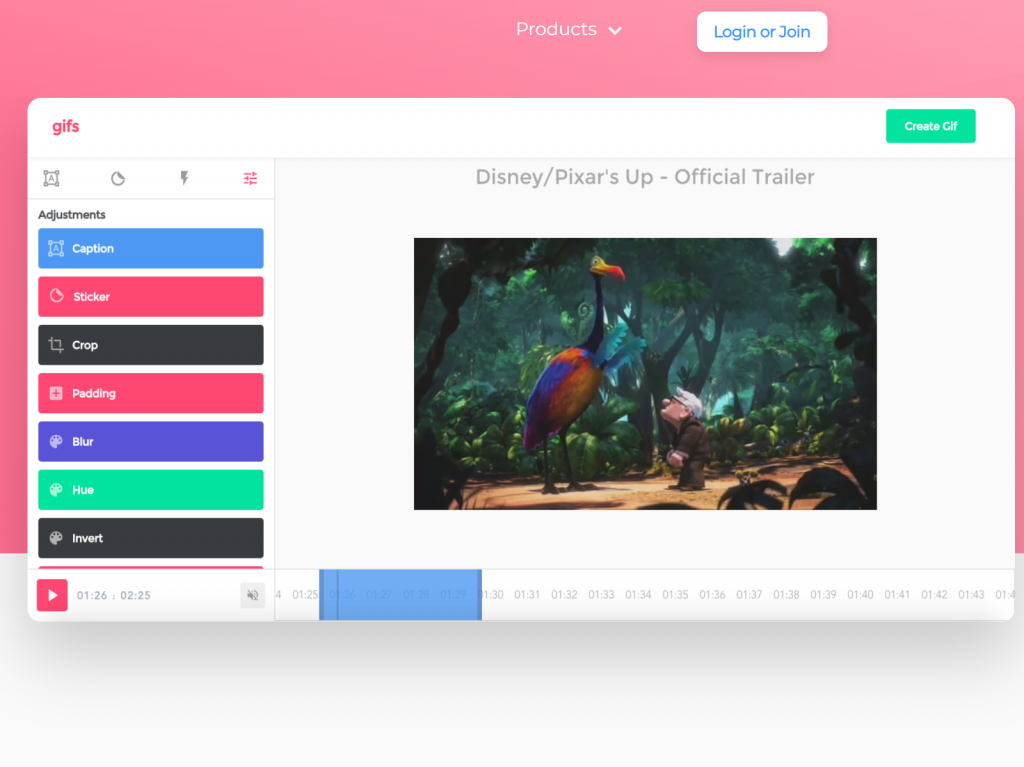Jump to 01:40 on the timeline
The width and height of the screenshot is (1024, 767).
coord(860,595)
